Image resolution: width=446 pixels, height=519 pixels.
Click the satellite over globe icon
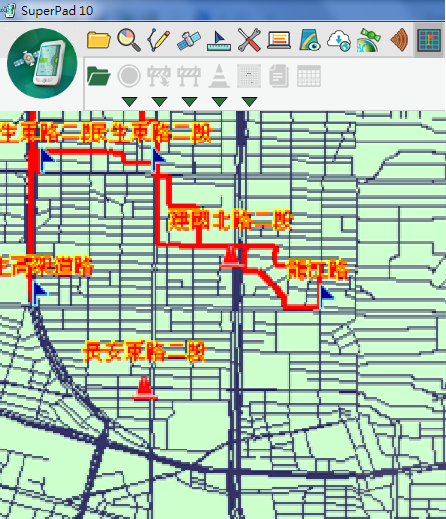(x=369, y=40)
